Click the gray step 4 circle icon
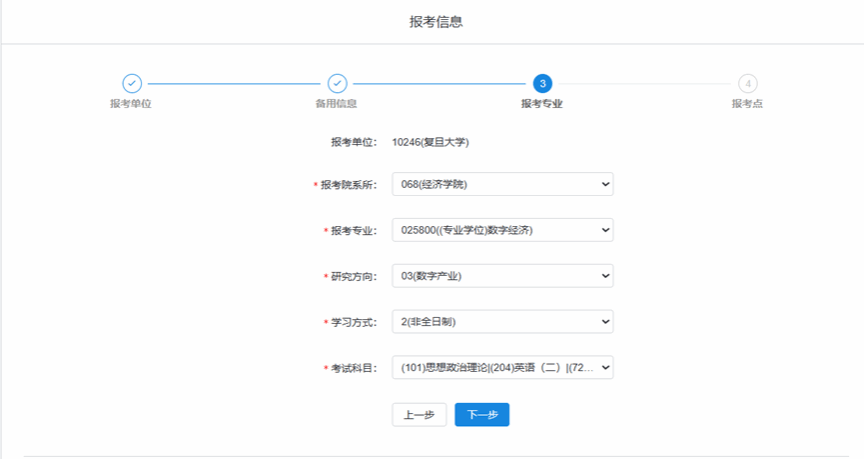864x459 pixels. [747, 84]
